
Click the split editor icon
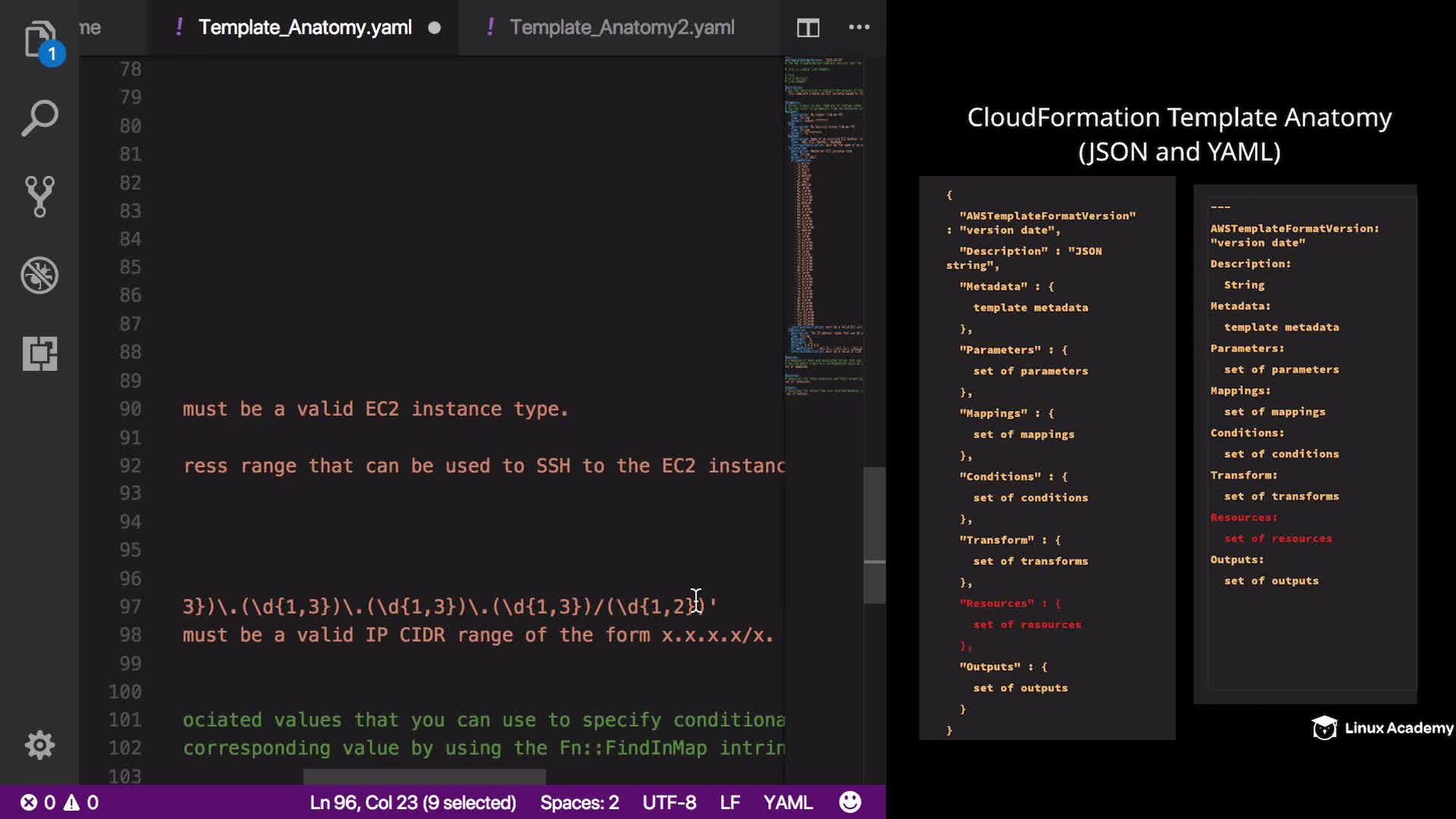tap(808, 28)
